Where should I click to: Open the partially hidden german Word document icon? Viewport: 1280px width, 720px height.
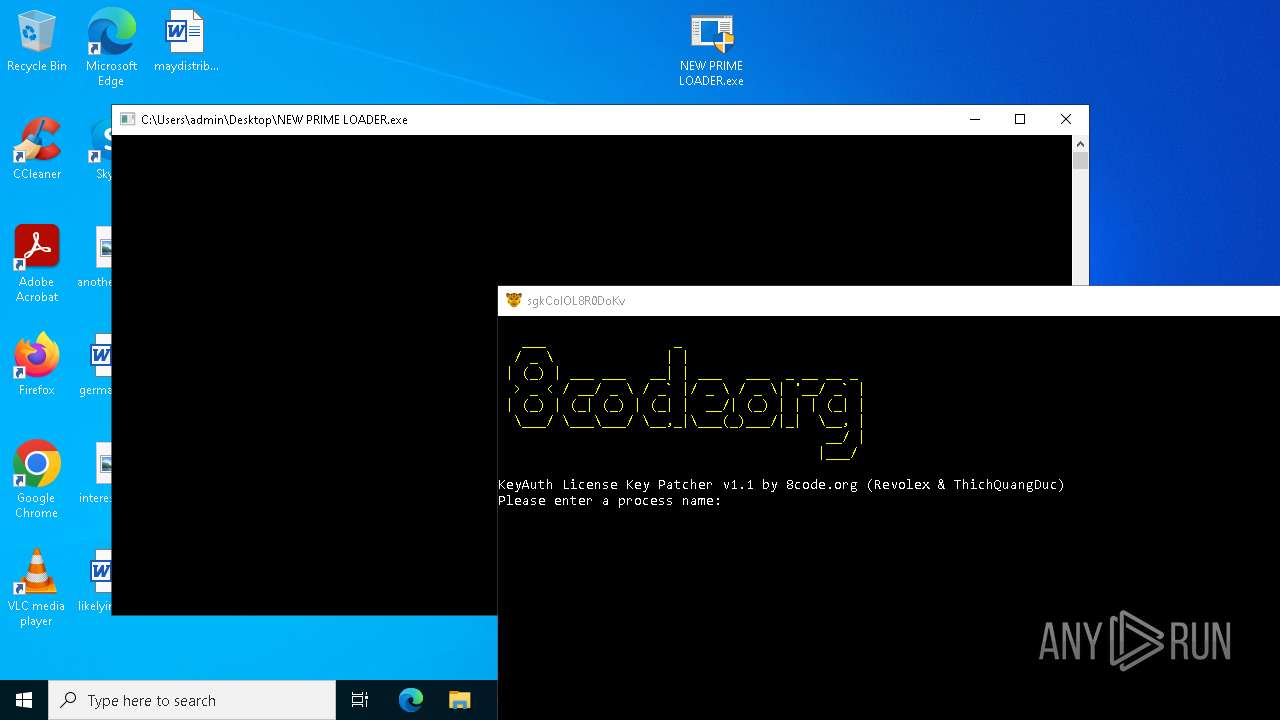98,365
